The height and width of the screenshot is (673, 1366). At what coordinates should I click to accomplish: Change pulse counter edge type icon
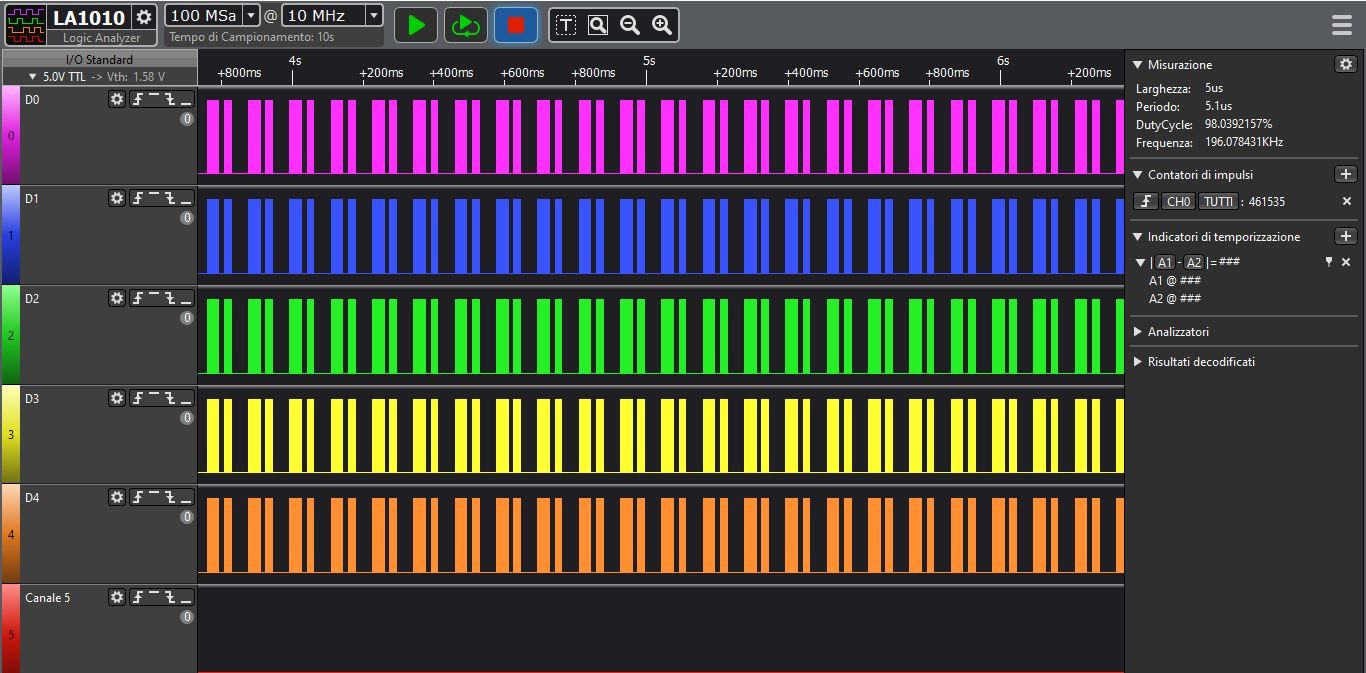1146,201
